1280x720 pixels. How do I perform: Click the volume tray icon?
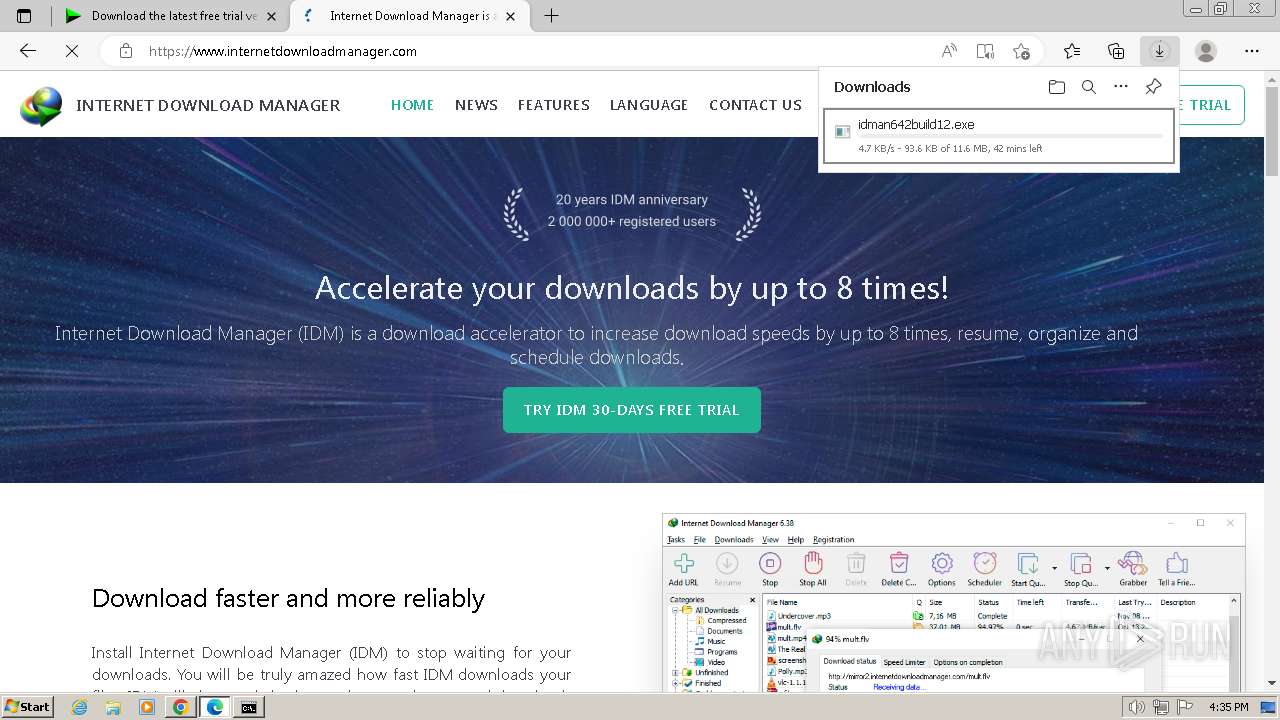click(1136, 707)
